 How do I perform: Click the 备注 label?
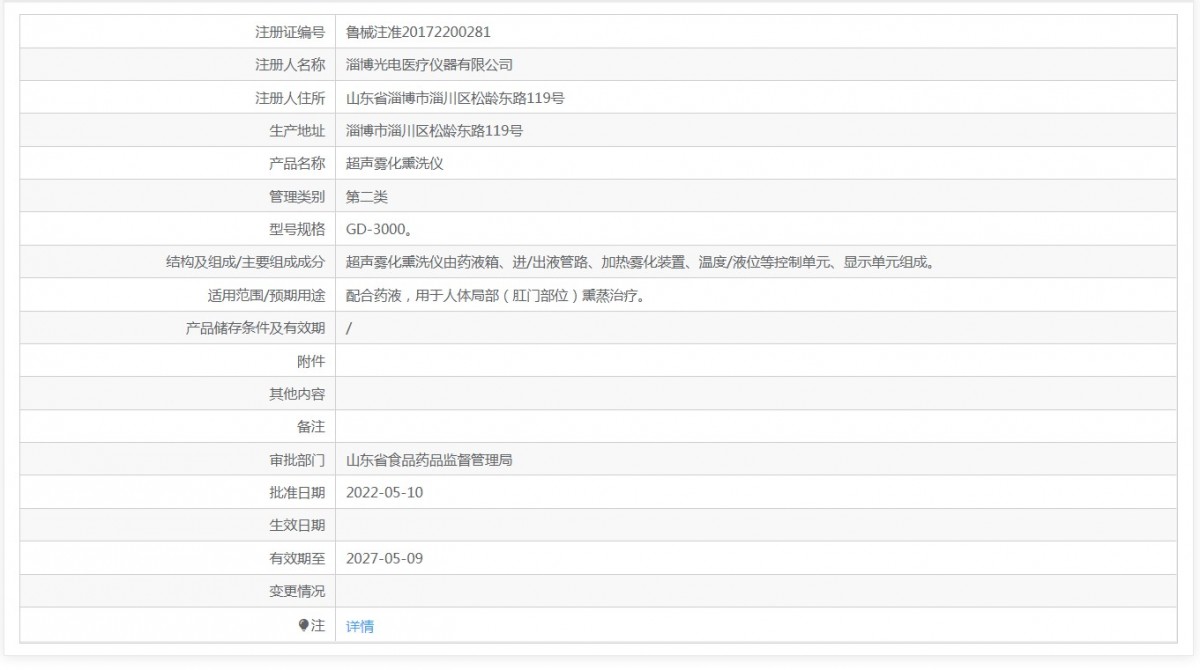[311, 427]
